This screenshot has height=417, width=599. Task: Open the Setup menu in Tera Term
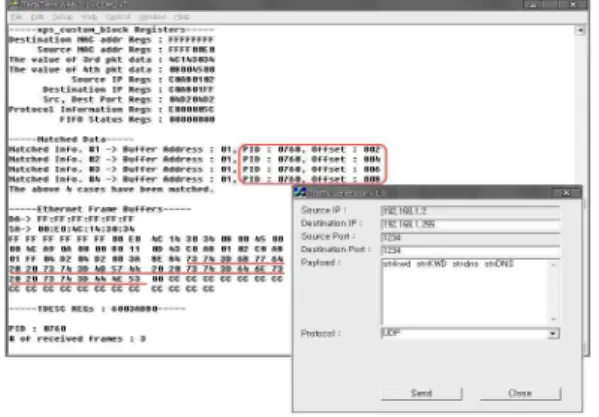[x=62, y=17]
